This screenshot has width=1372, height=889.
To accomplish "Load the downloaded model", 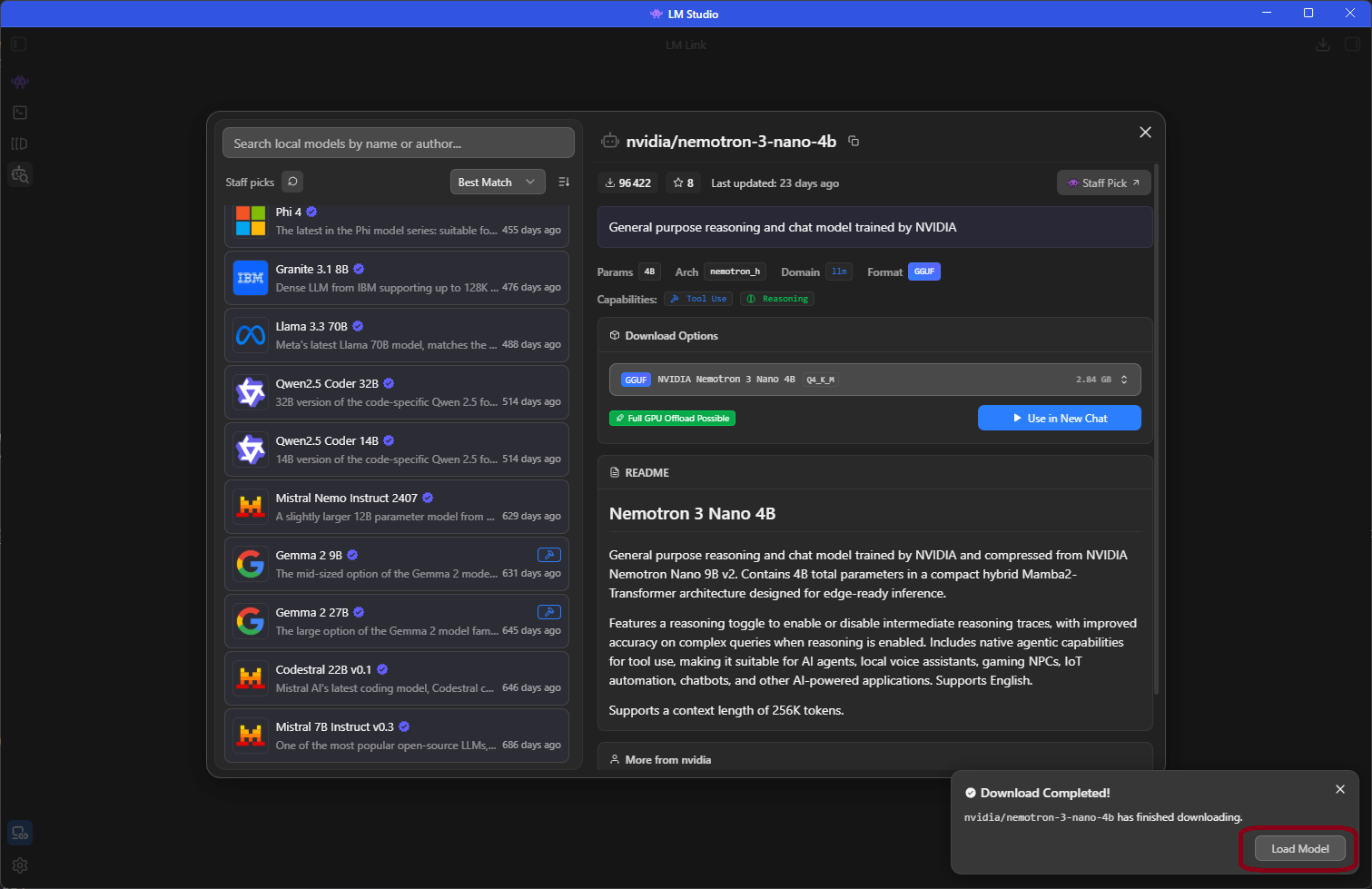I will click(x=1299, y=848).
